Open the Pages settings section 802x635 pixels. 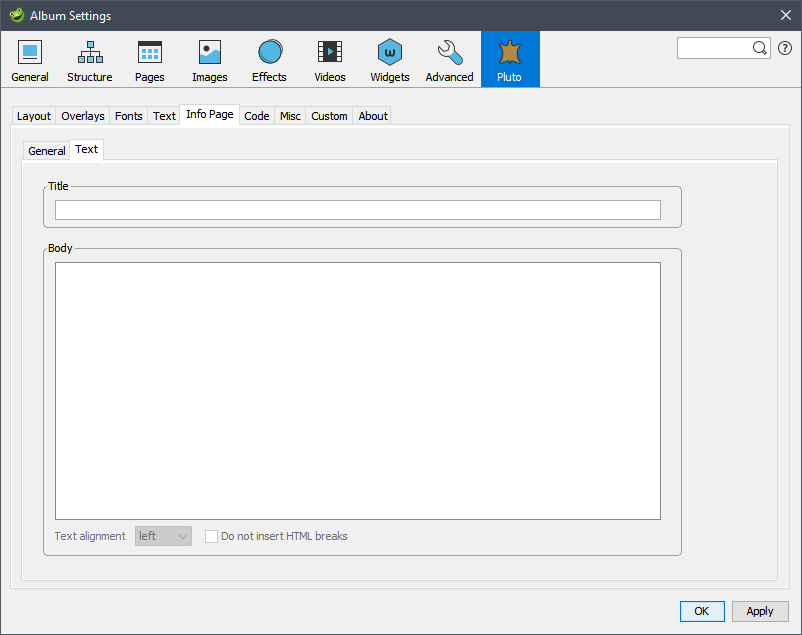(150, 59)
